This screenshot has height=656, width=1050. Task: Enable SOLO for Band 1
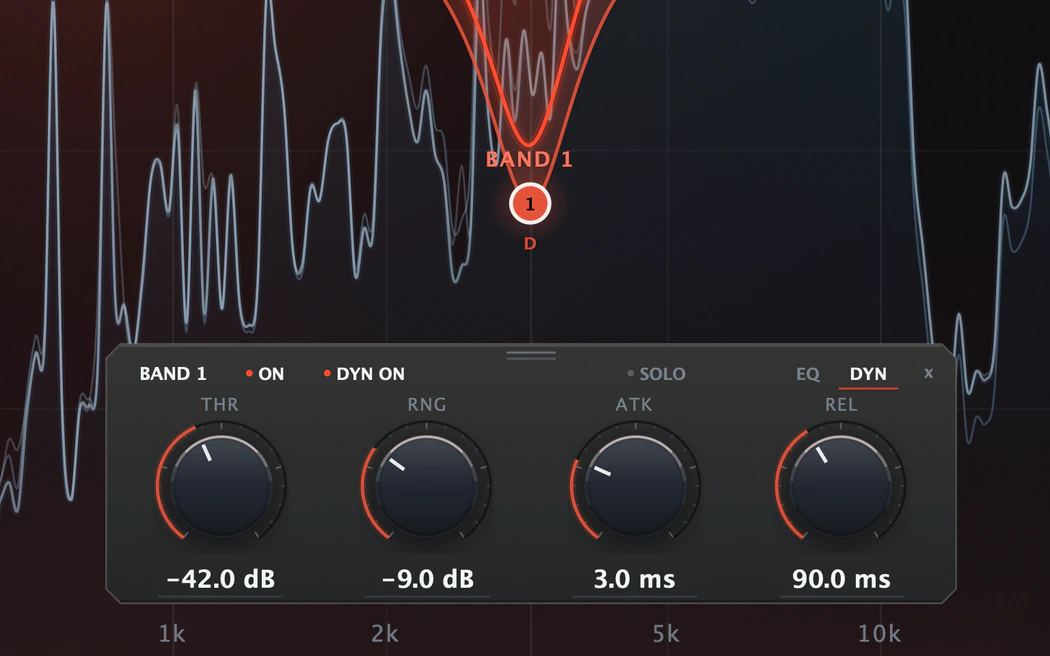click(x=656, y=374)
